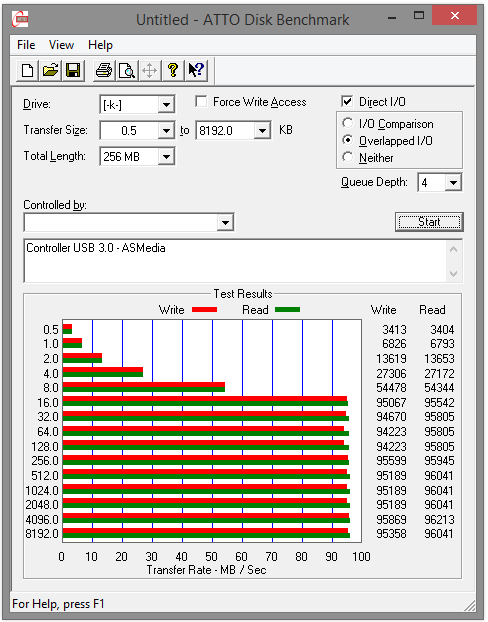Click the description scrollbar up arrow

(454, 250)
